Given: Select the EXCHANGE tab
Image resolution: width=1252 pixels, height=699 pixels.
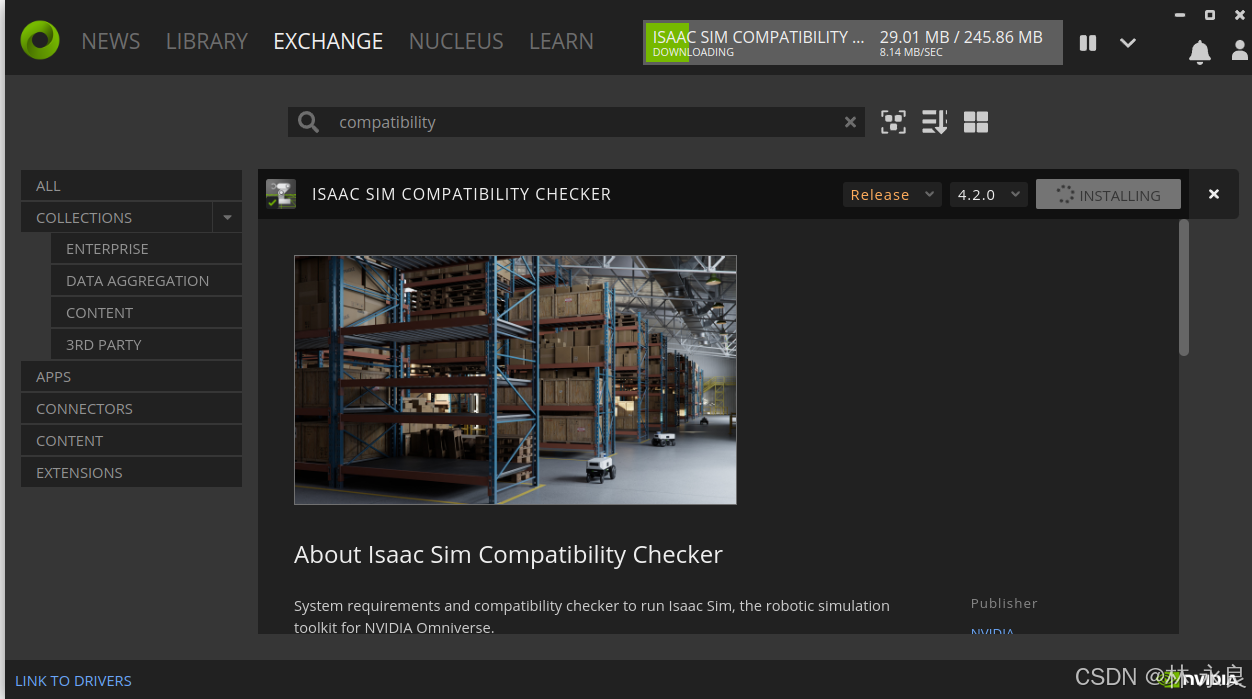Looking at the screenshot, I should click(328, 41).
